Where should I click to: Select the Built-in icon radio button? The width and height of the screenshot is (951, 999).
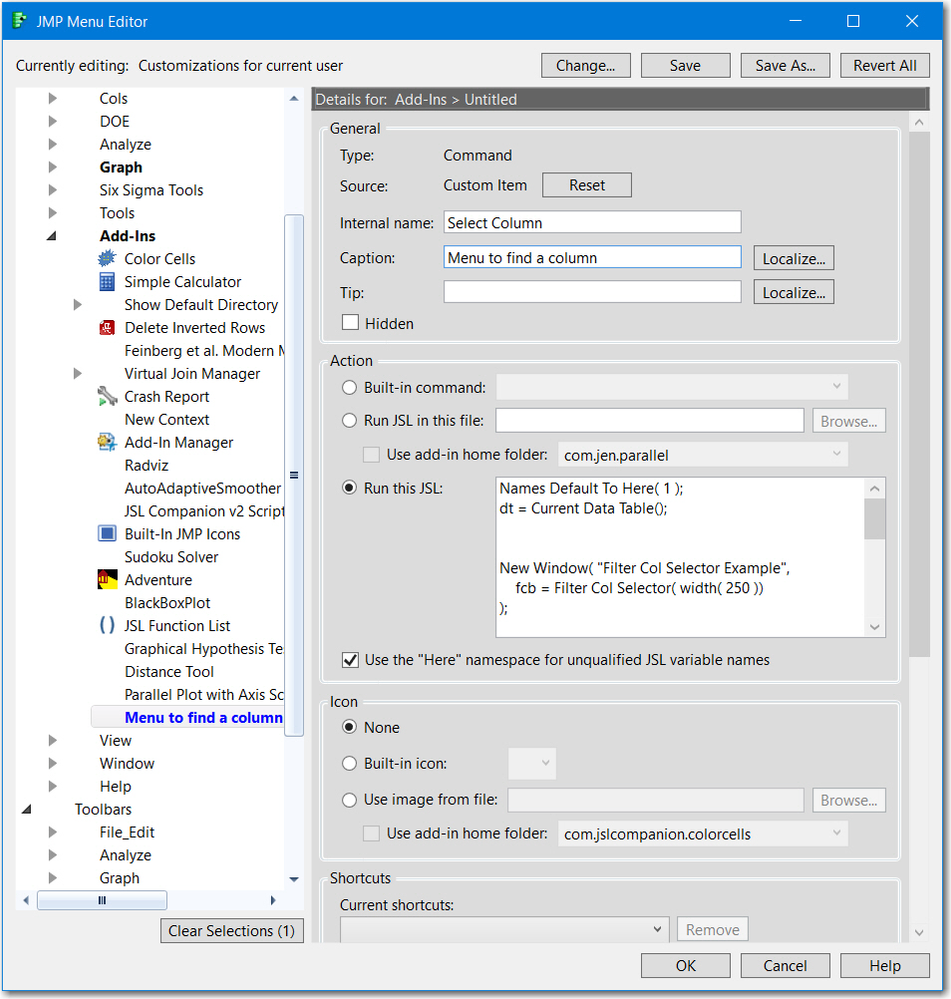pos(349,763)
